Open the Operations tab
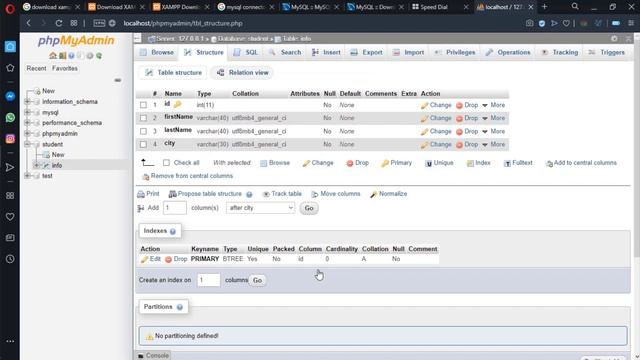Image resolution: width=640 pixels, height=360 pixels. pyautogui.click(x=508, y=52)
